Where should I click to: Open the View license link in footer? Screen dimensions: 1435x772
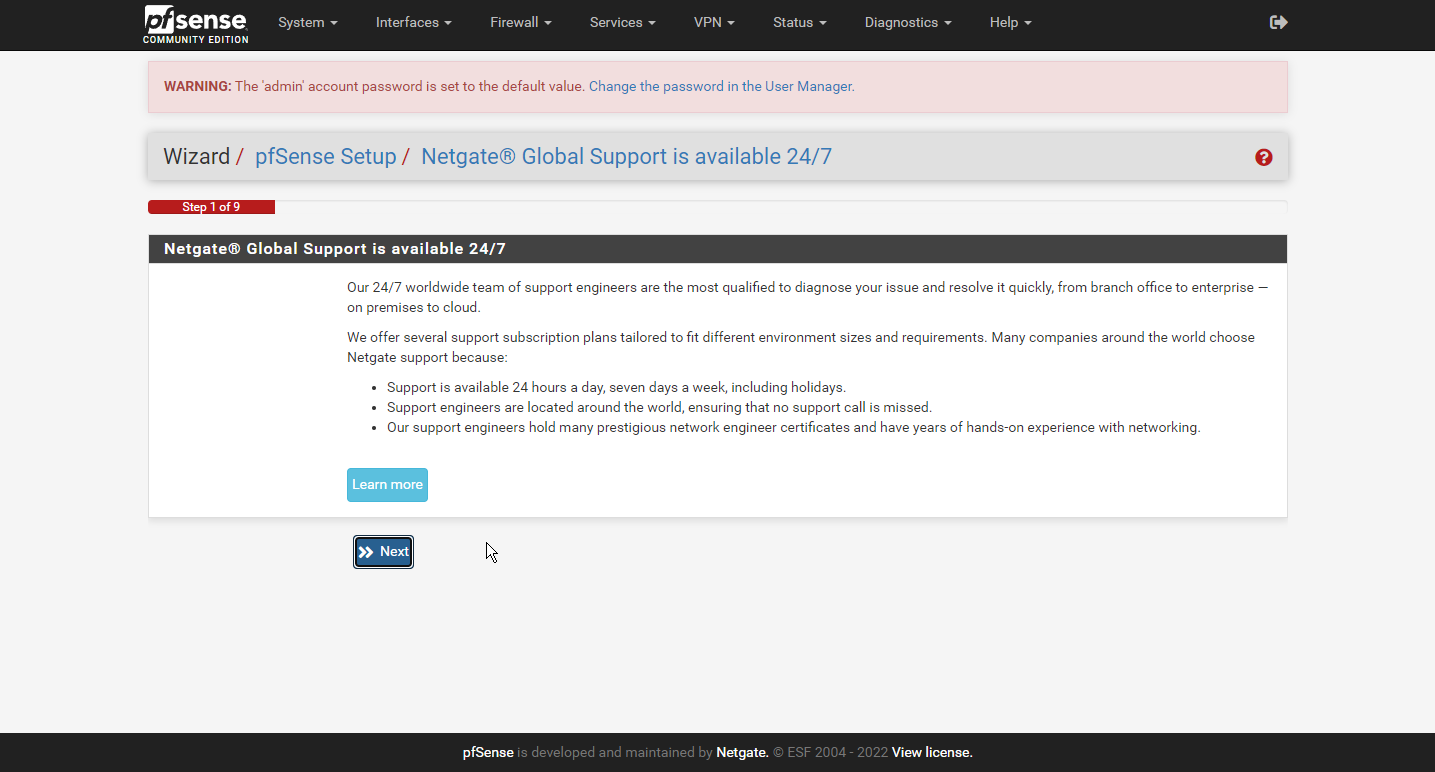pos(932,753)
